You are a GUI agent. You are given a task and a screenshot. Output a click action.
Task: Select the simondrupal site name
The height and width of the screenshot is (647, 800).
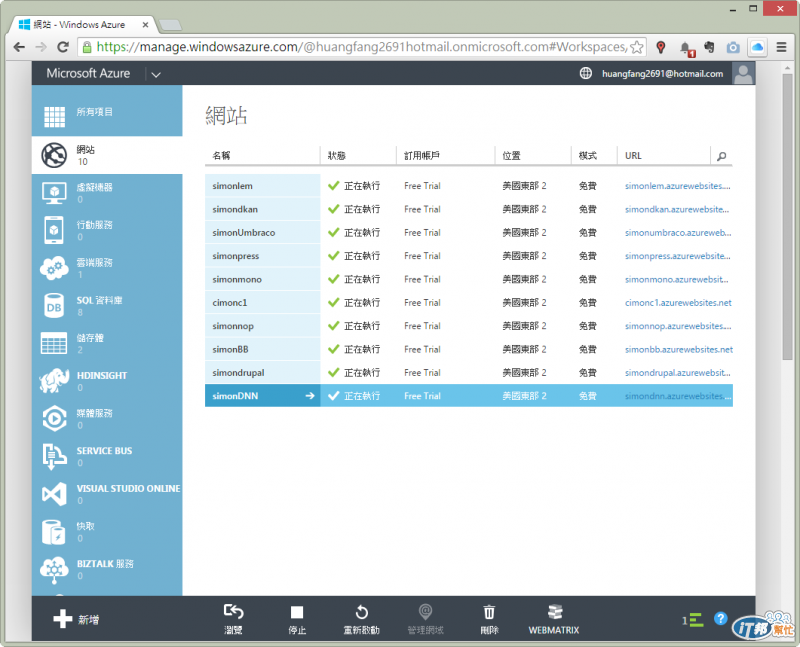coord(238,372)
